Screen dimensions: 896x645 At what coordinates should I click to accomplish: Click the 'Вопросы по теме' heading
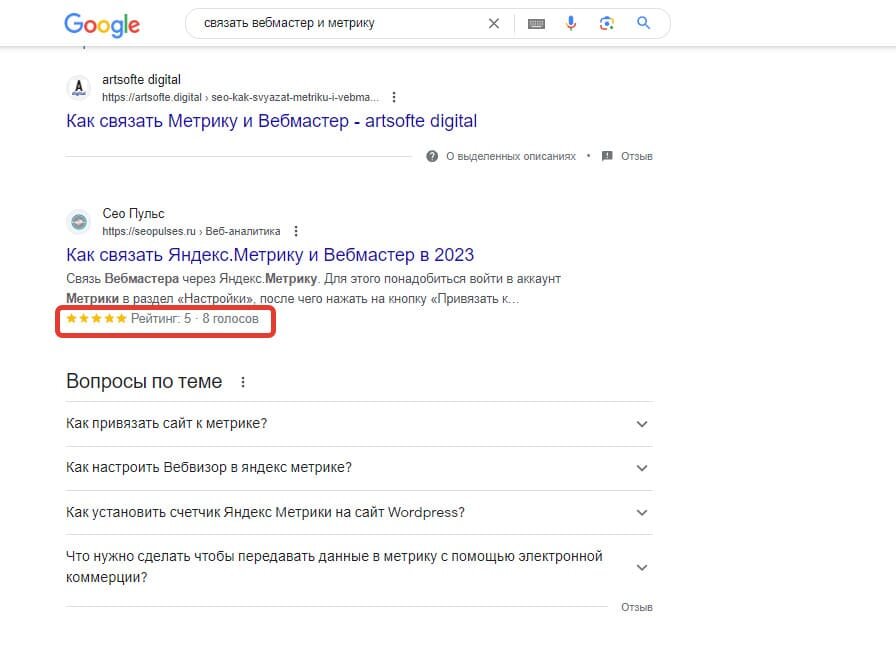tap(144, 381)
